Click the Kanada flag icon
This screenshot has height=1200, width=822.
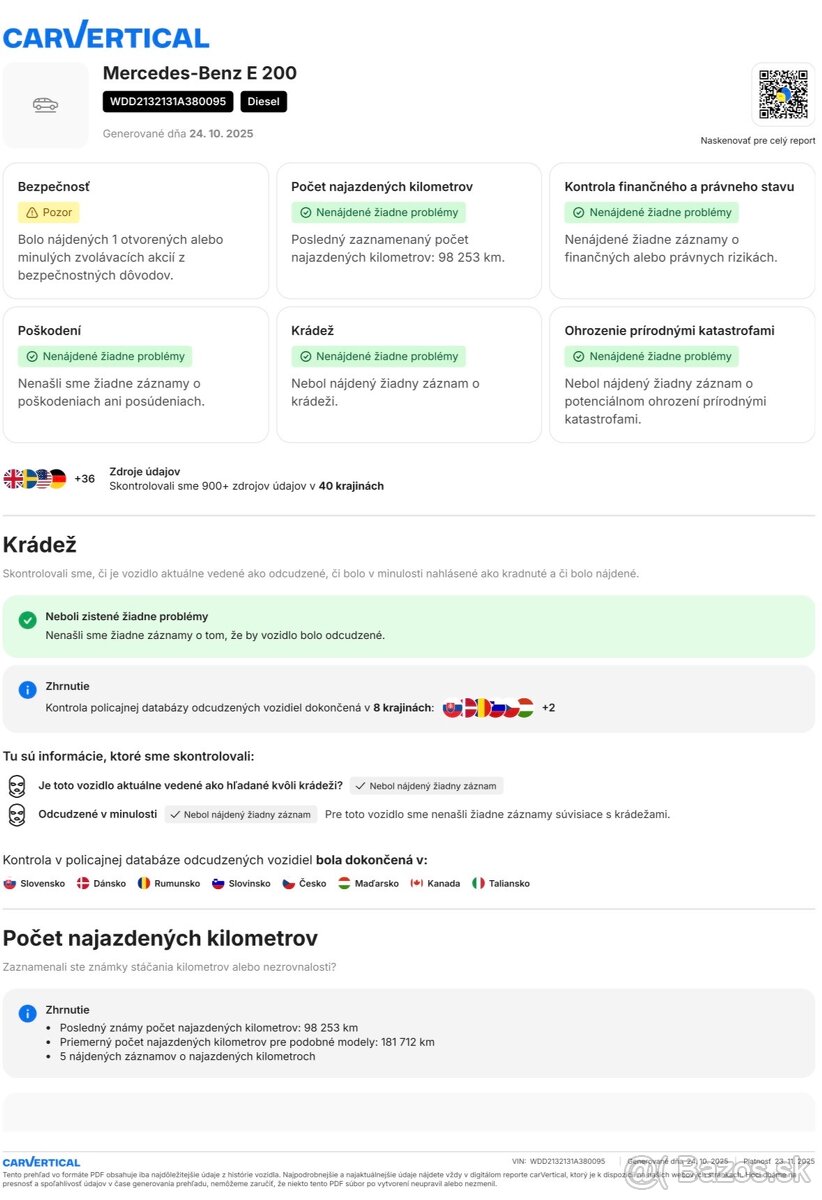[x=417, y=884]
